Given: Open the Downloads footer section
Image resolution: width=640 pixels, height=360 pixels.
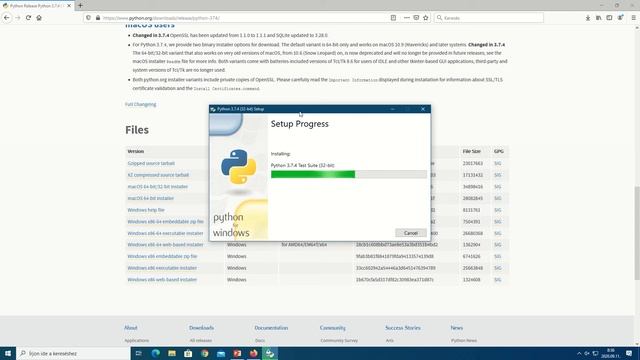Looking at the screenshot, I should coord(201,328).
